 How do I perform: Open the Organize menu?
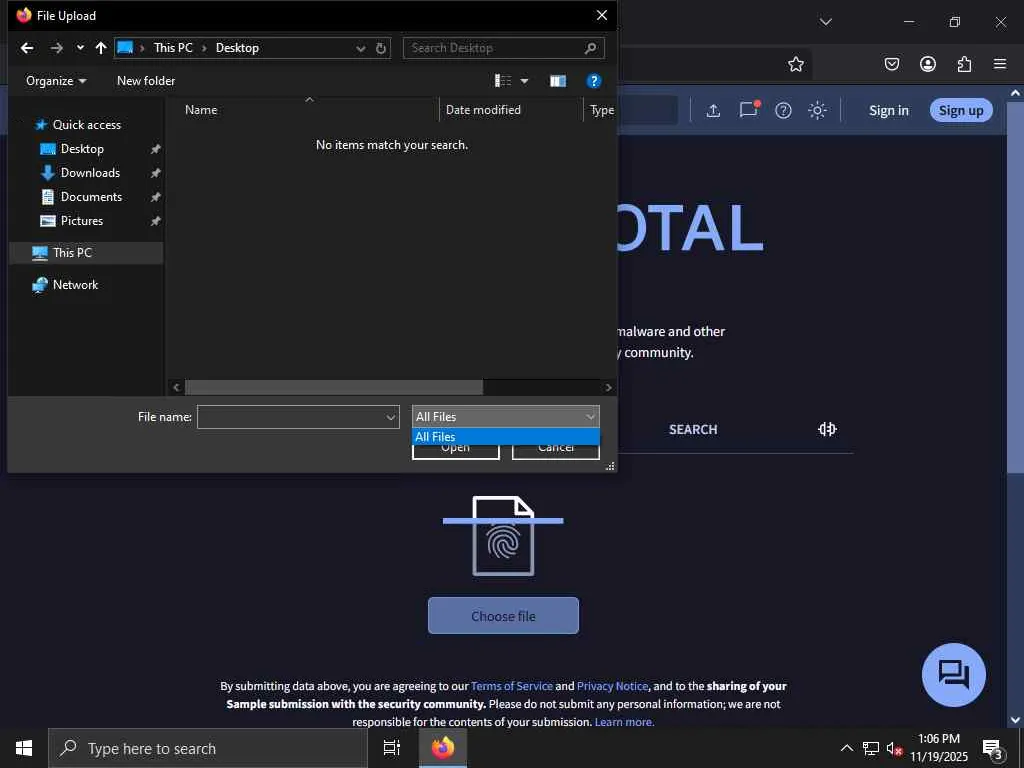point(56,81)
